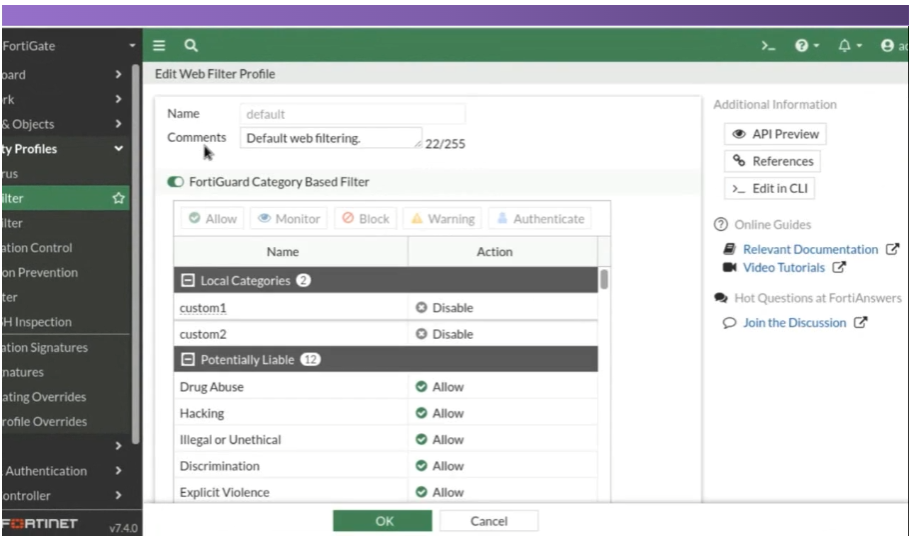Set selected category action to Block
This screenshot has width=913, height=548.
(x=366, y=219)
